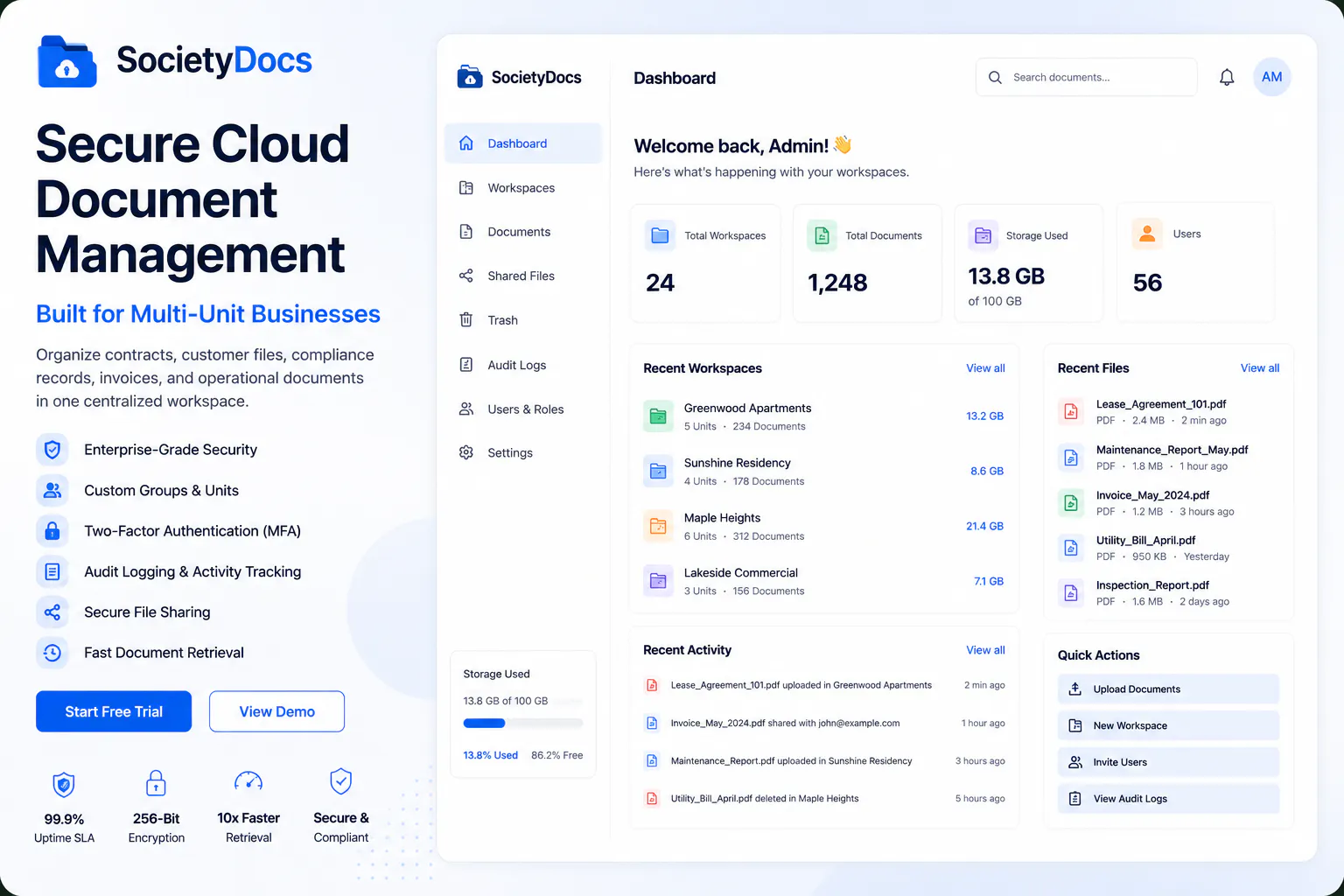The image size is (1344, 896).
Task: Open Trash in the sidebar
Action: (x=523, y=320)
